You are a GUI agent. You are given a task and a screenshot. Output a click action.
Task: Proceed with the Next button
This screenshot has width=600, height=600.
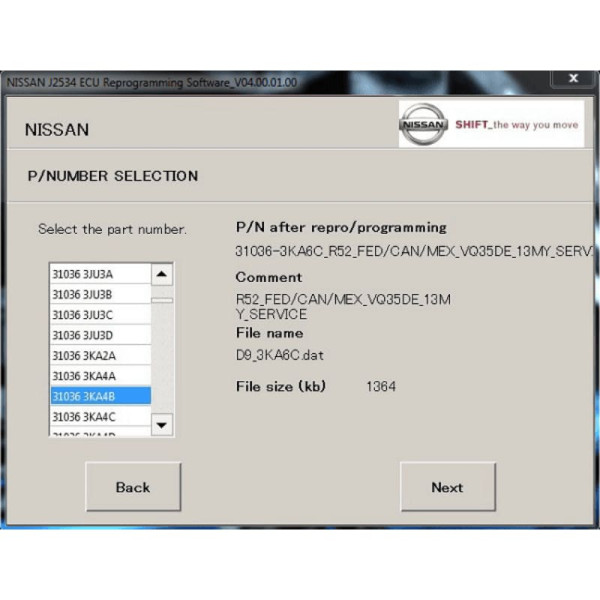(447, 488)
